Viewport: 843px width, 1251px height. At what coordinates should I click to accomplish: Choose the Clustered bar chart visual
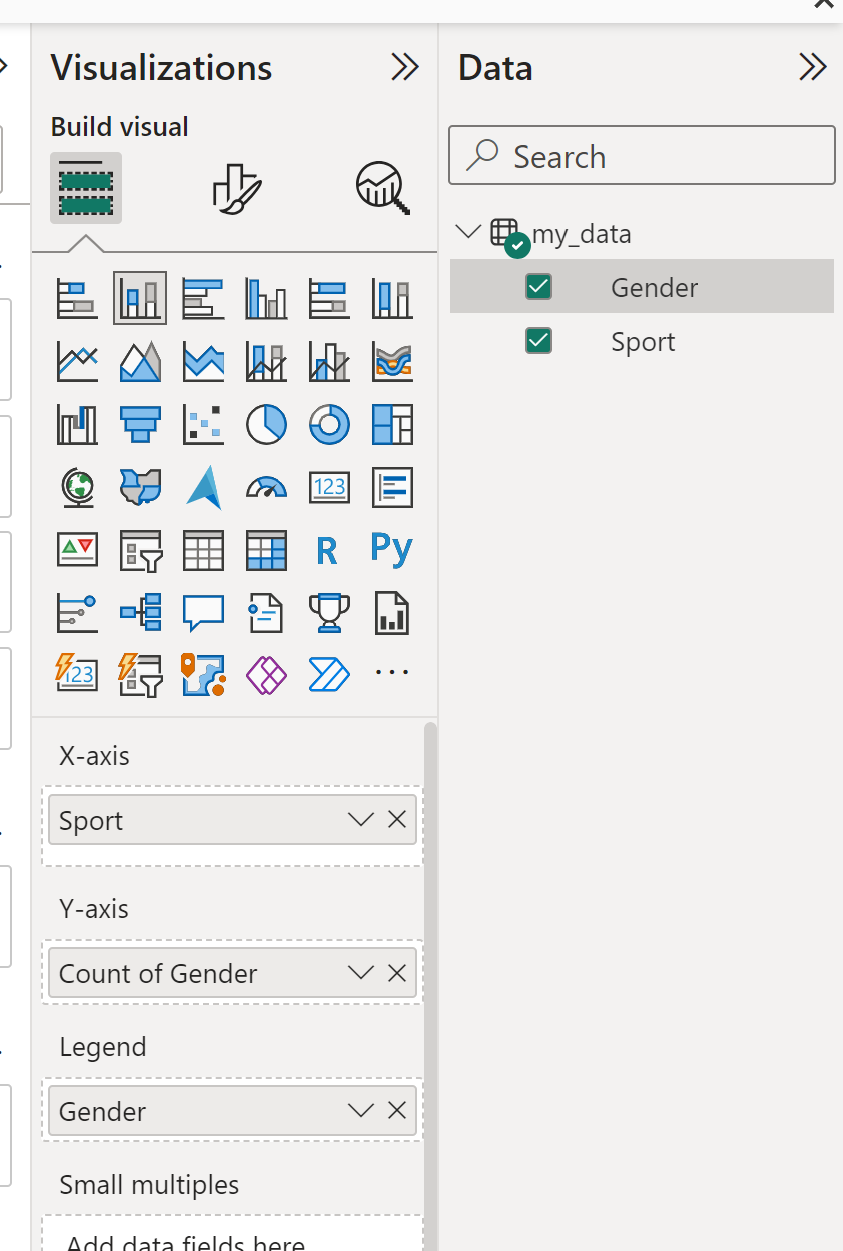pyautogui.click(x=203, y=299)
